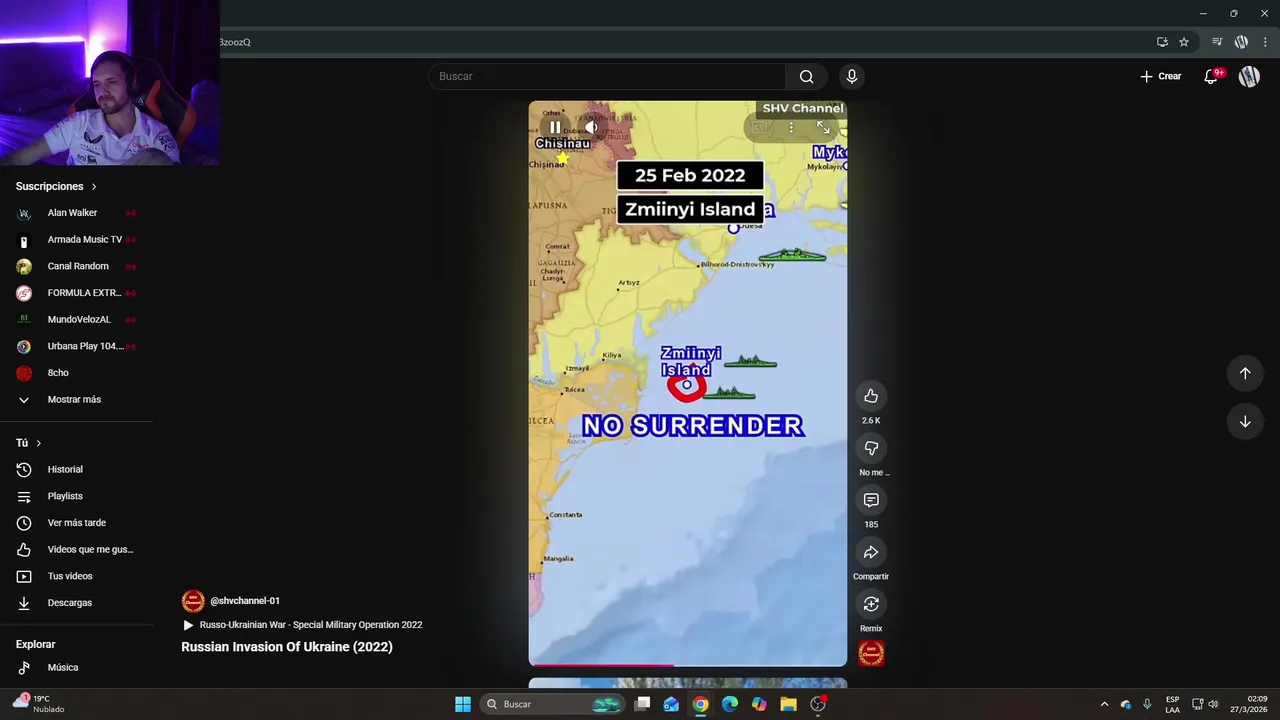Open the weather widget showing 19°C
The height and width of the screenshot is (720, 1280).
click(x=39, y=704)
